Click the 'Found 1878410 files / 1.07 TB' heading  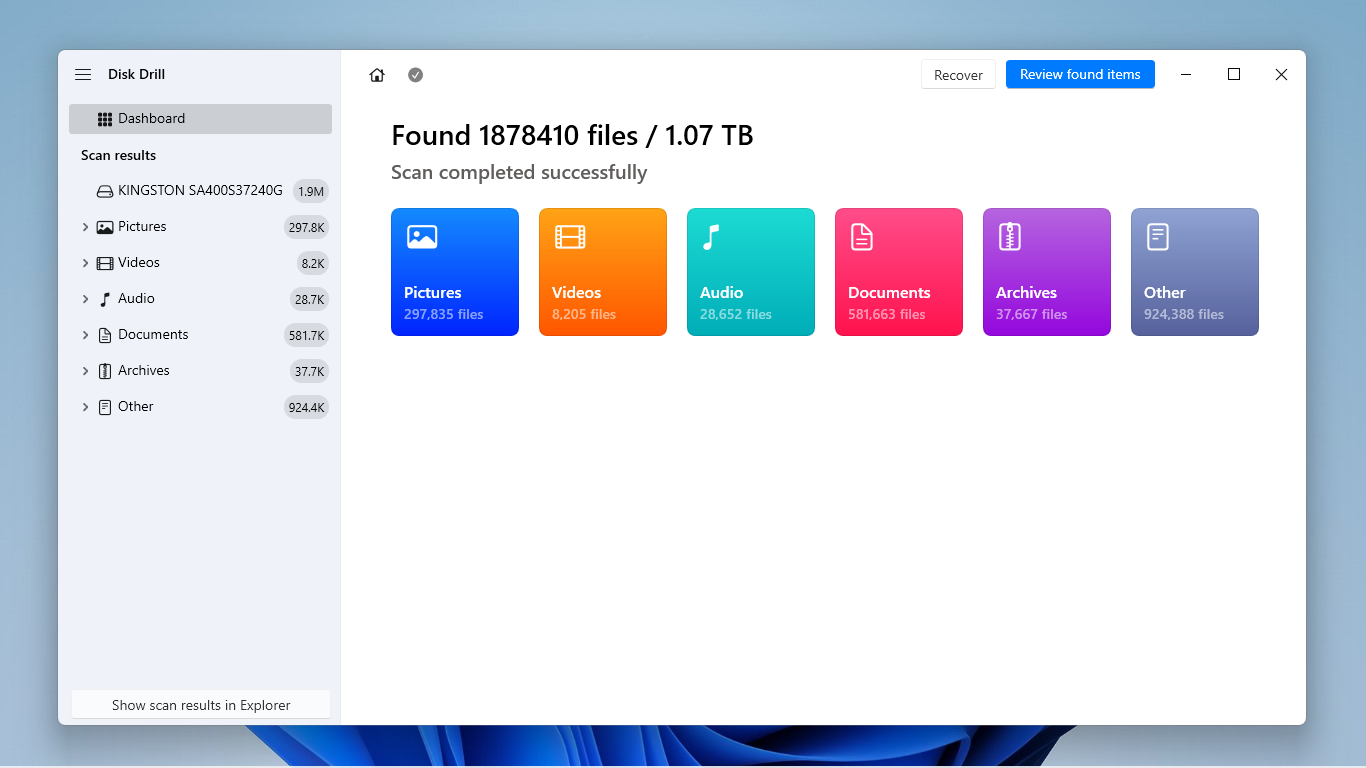pos(572,135)
